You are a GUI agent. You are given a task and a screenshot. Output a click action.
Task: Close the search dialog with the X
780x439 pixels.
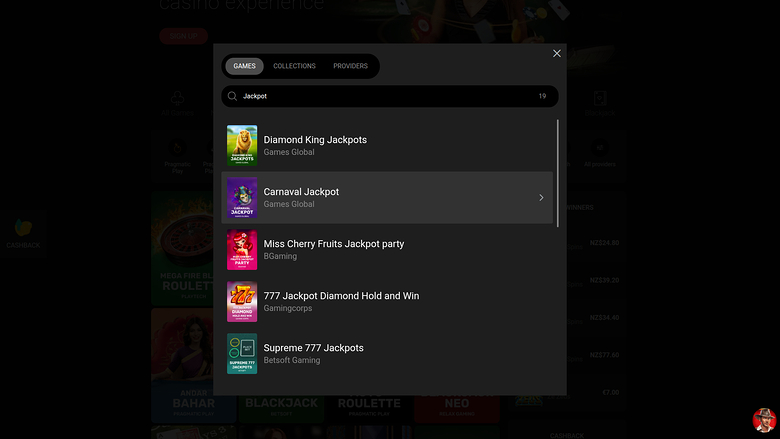[x=557, y=54]
